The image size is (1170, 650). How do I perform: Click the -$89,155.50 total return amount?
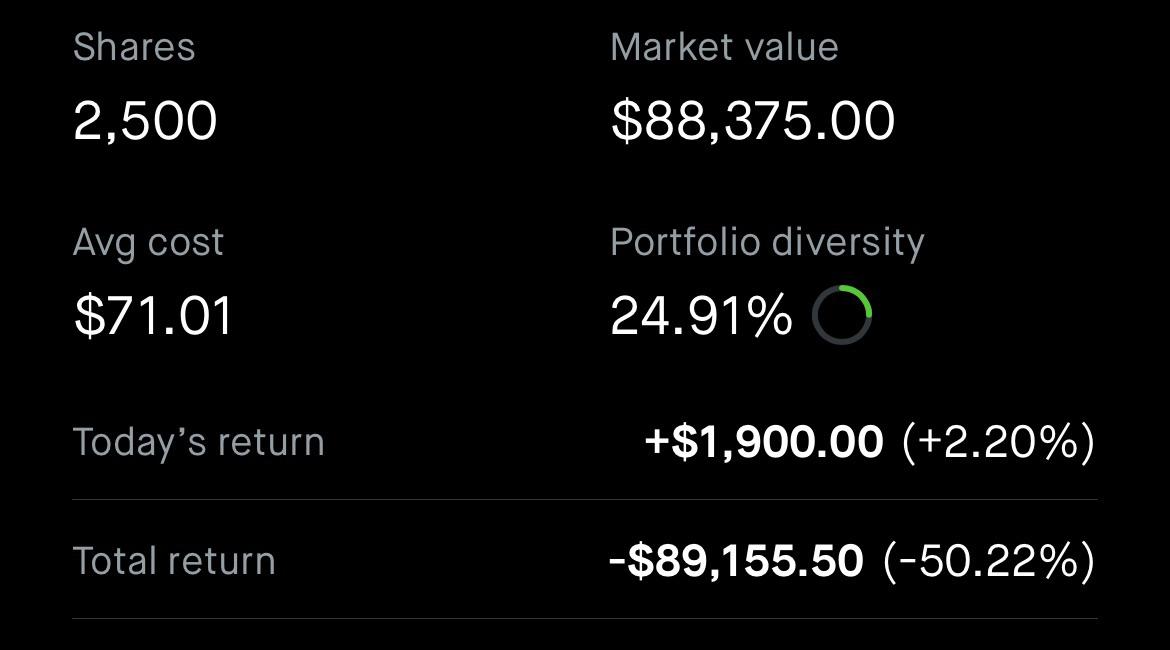coord(736,561)
